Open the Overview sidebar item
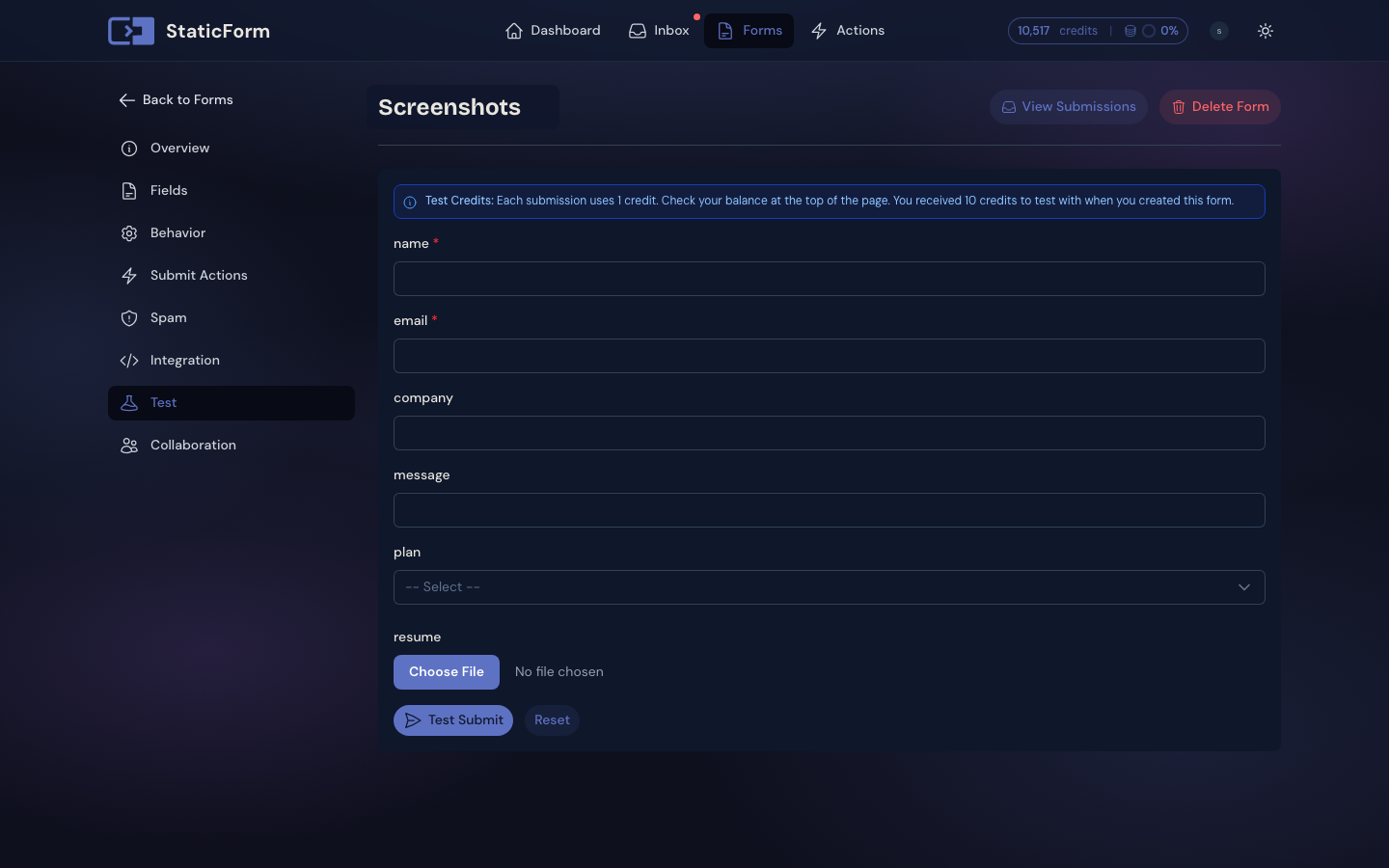Image resolution: width=1389 pixels, height=868 pixels. (231, 149)
